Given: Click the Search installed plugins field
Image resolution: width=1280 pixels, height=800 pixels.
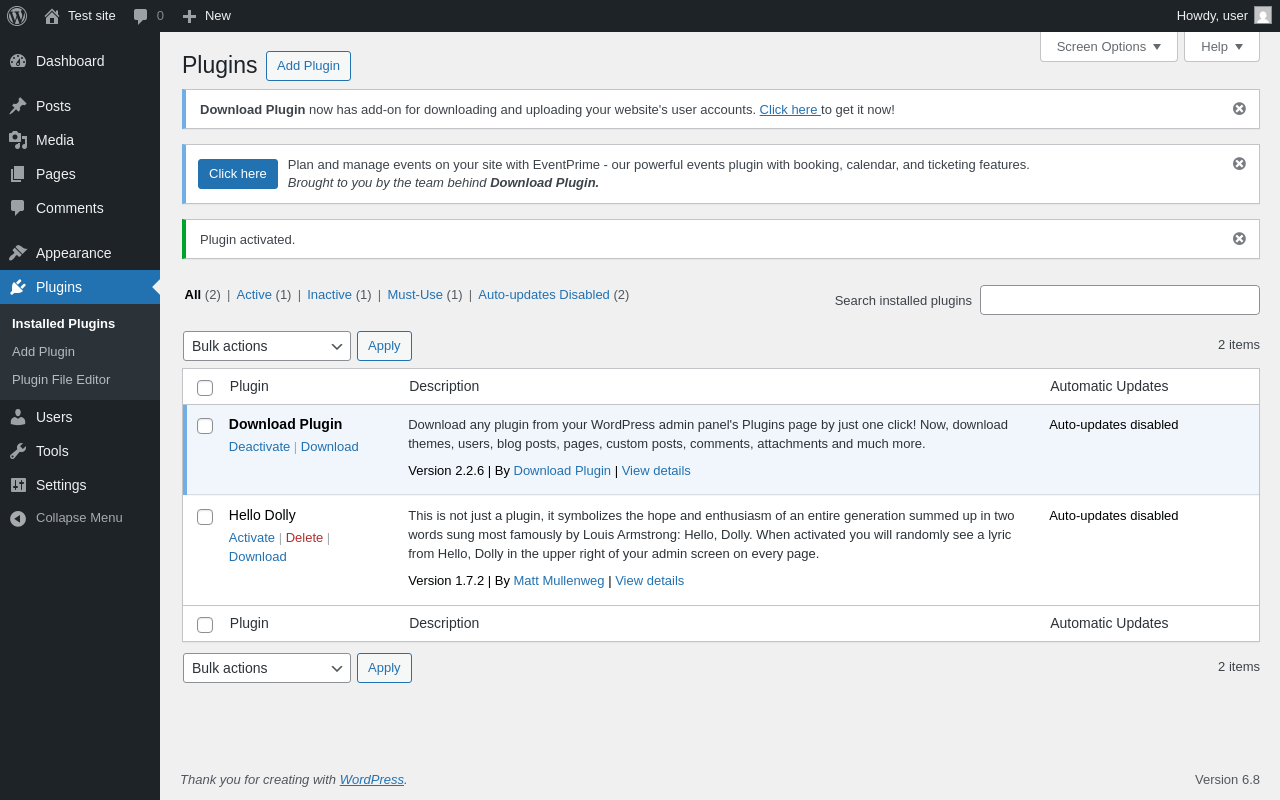Looking at the screenshot, I should 1119,300.
